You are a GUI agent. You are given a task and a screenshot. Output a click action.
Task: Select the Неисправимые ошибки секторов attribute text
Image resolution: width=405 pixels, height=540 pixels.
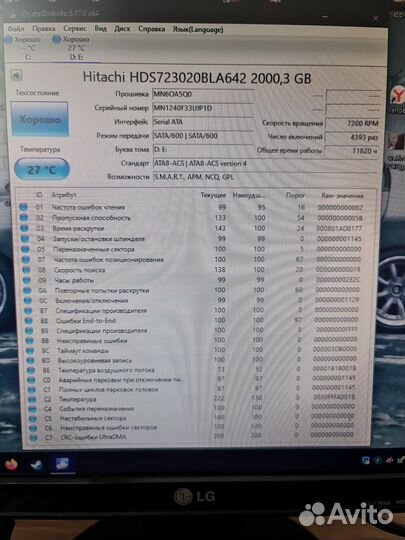(108, 427)
